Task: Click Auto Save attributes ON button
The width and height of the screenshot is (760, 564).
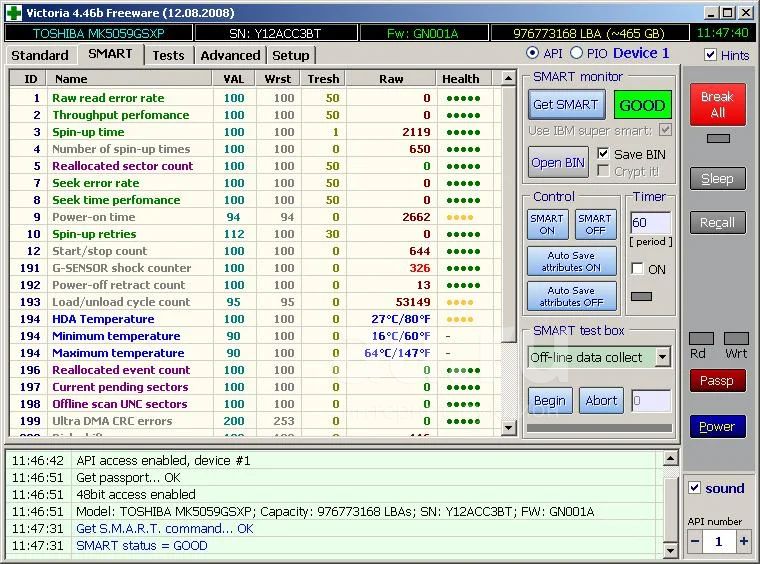Action: tap(571, 261)
